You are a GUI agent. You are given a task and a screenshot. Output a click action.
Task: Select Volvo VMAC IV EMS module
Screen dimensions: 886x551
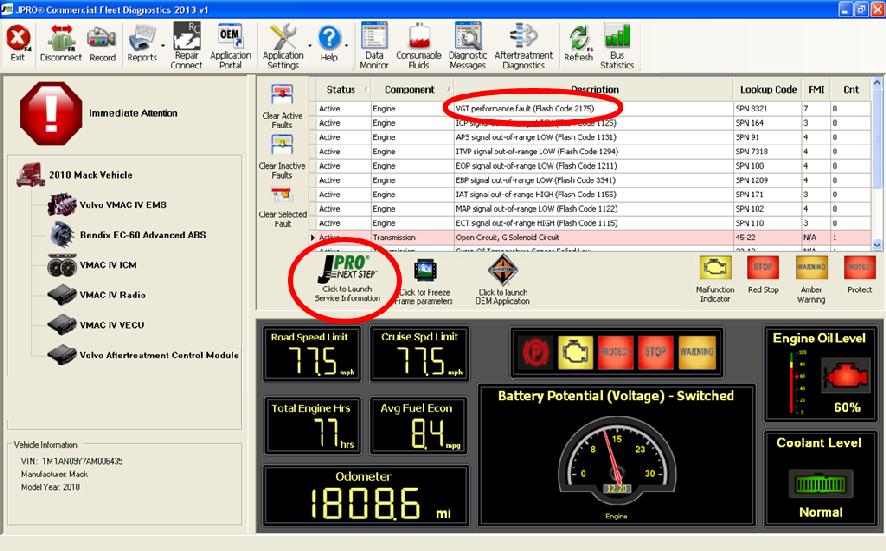(123, 205)
